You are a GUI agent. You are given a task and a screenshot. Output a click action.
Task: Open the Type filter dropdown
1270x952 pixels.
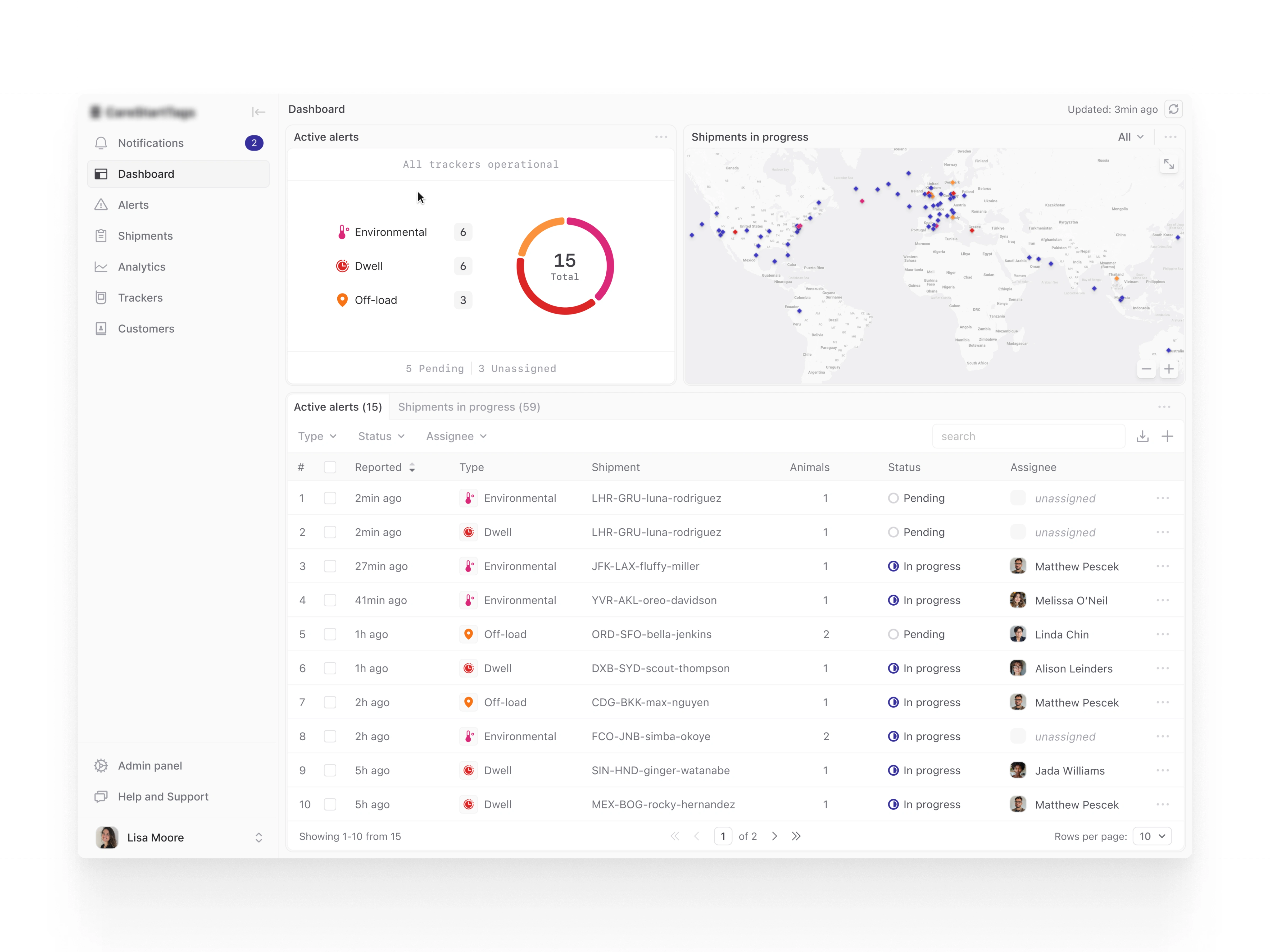(x=317, y=436)
